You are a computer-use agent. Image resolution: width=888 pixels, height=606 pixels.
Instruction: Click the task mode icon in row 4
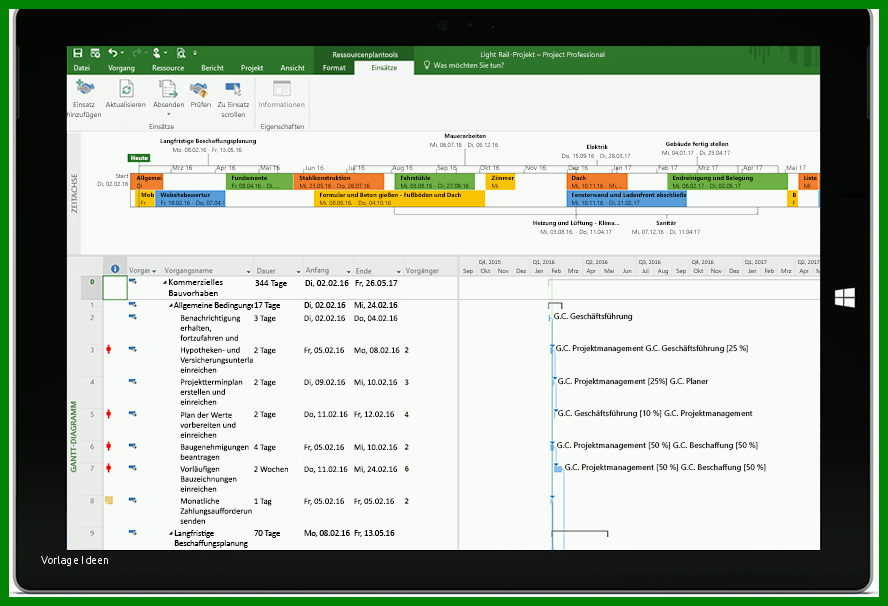click(x=133, y=381)
